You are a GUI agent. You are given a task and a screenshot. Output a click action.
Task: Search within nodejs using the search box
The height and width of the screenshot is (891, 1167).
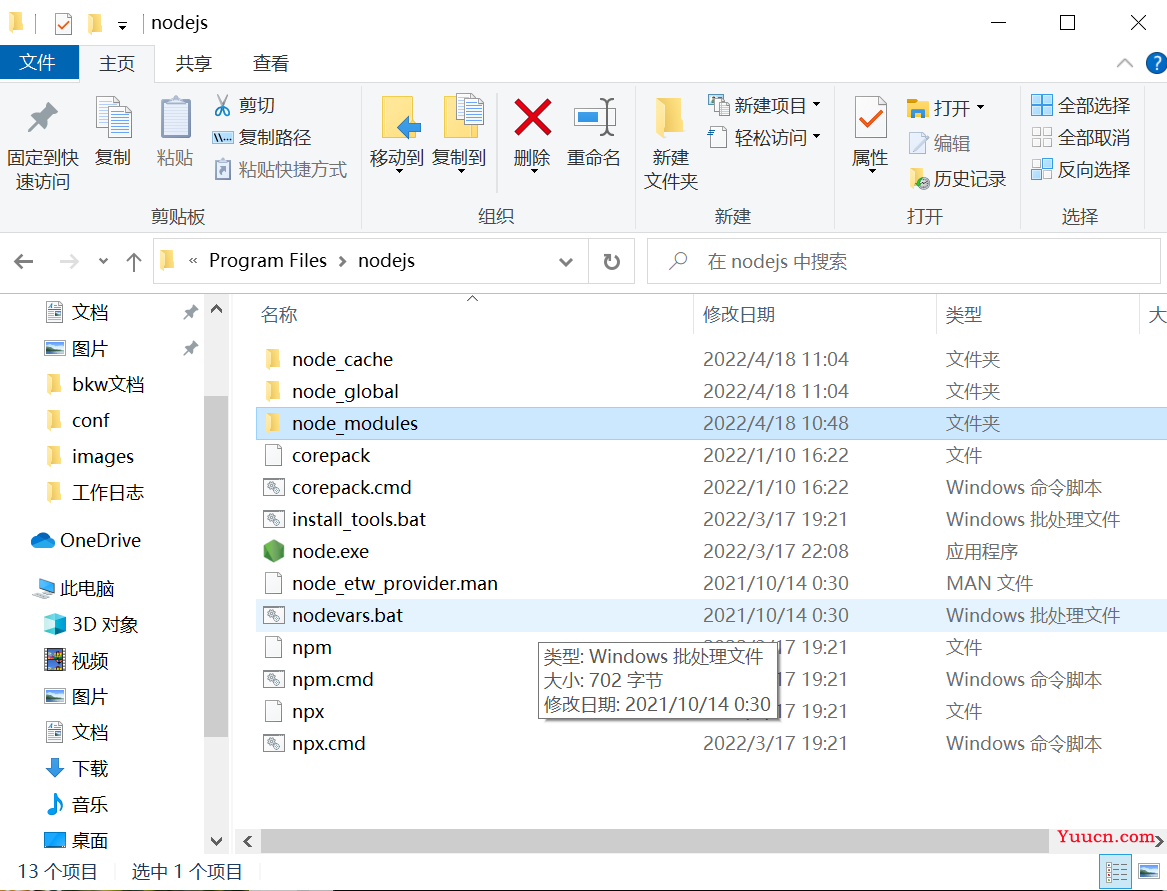[904, 261]
